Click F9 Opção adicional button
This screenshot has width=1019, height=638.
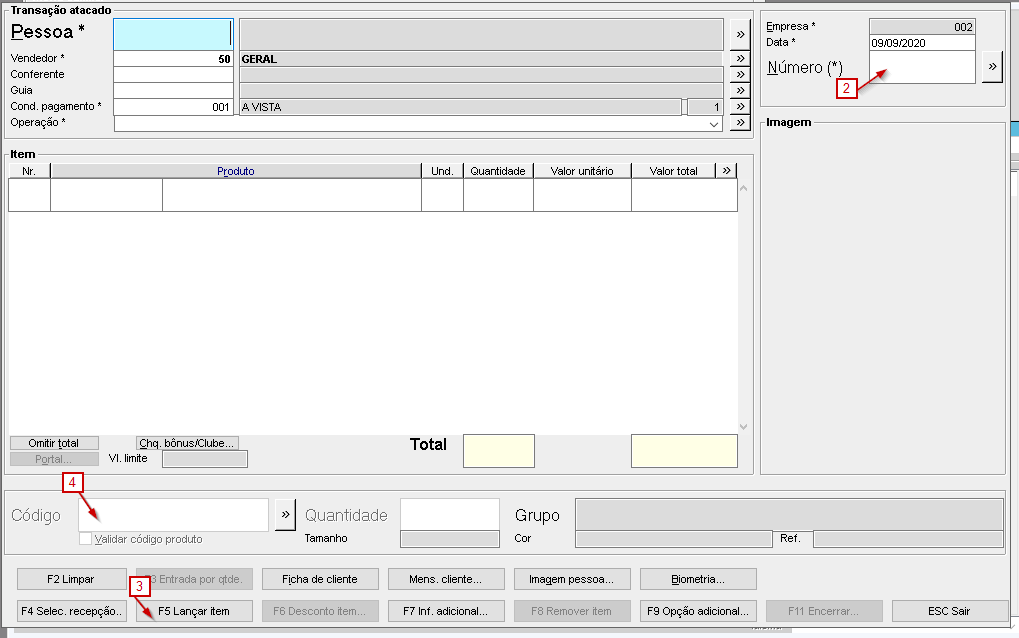coord(698,611)
